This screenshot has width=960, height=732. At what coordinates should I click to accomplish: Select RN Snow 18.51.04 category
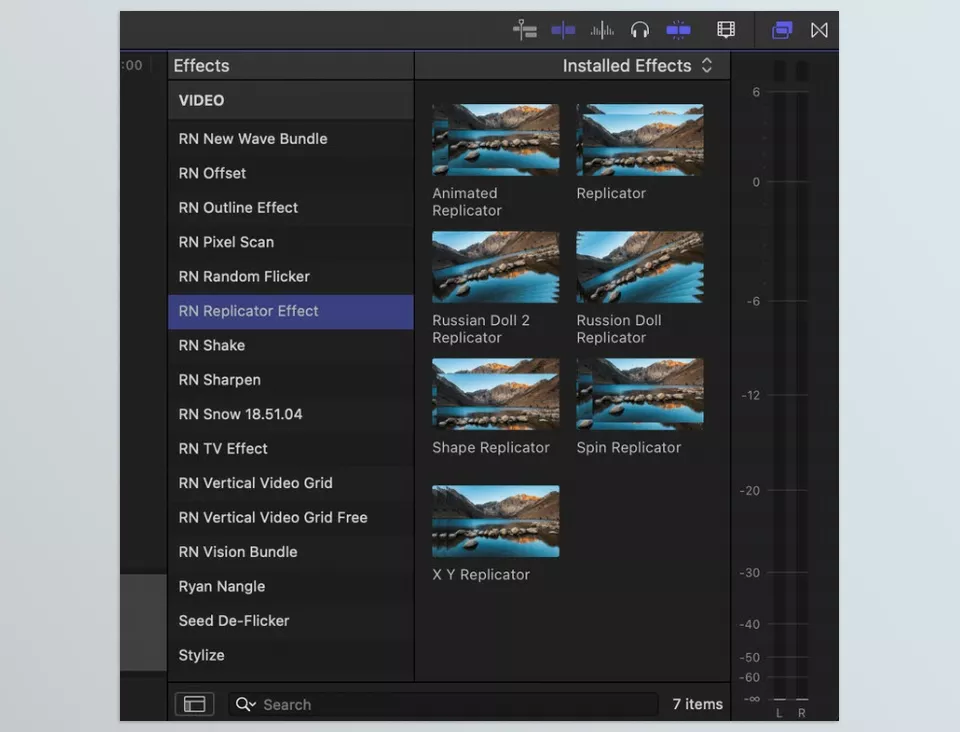(291, 414)
